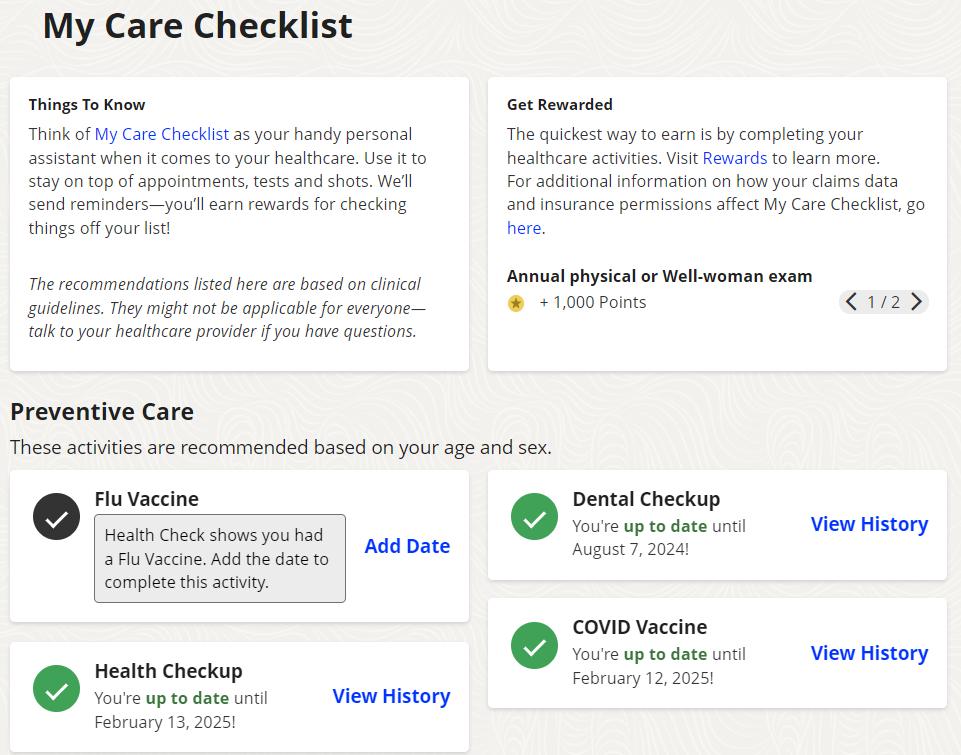Select the green checkmark next to Dental Checkup
Viewport: 961px width, 755px height.
[x=534, y=516]
